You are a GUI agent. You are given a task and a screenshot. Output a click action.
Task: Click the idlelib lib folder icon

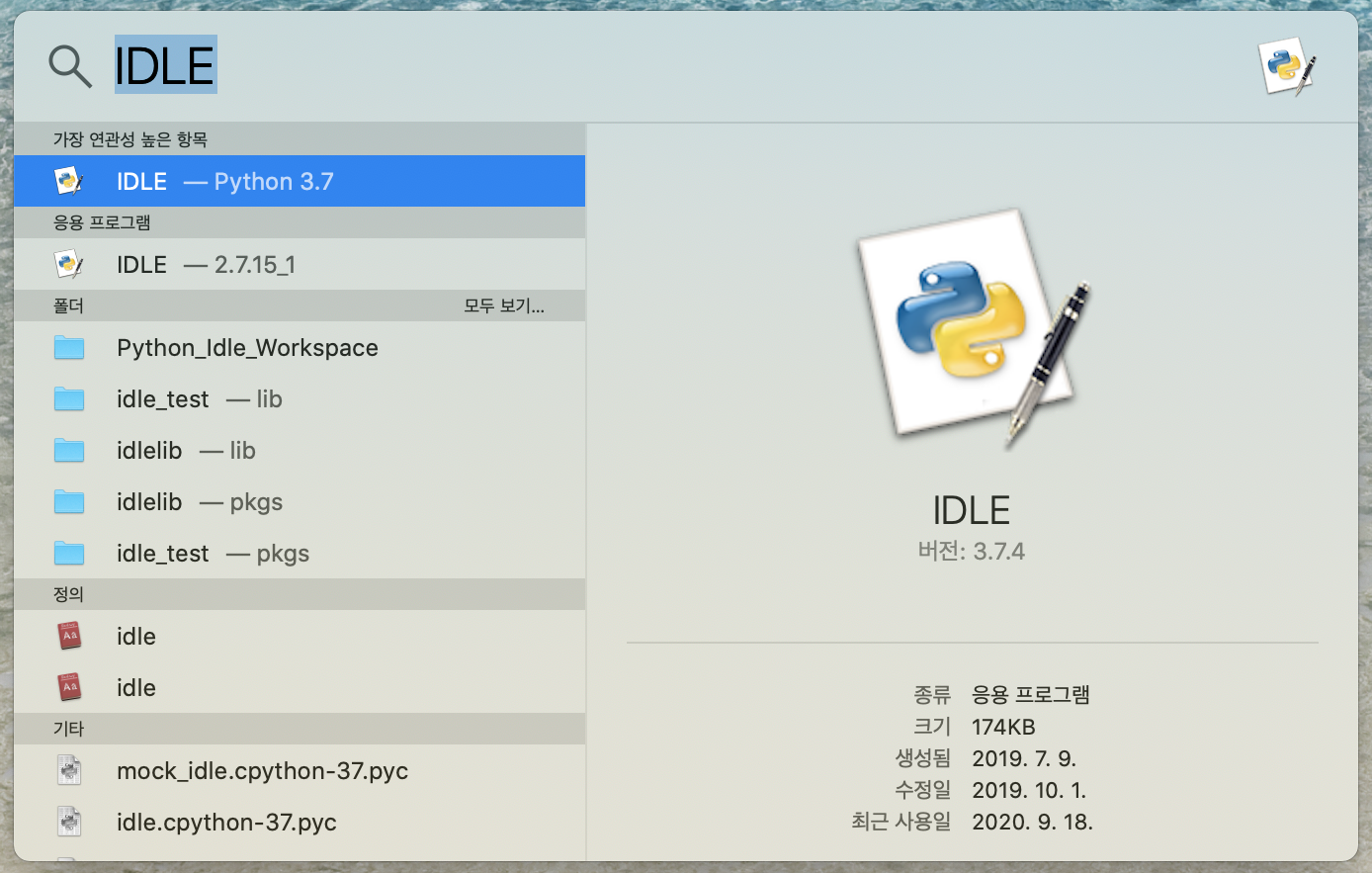coord(69,450)
